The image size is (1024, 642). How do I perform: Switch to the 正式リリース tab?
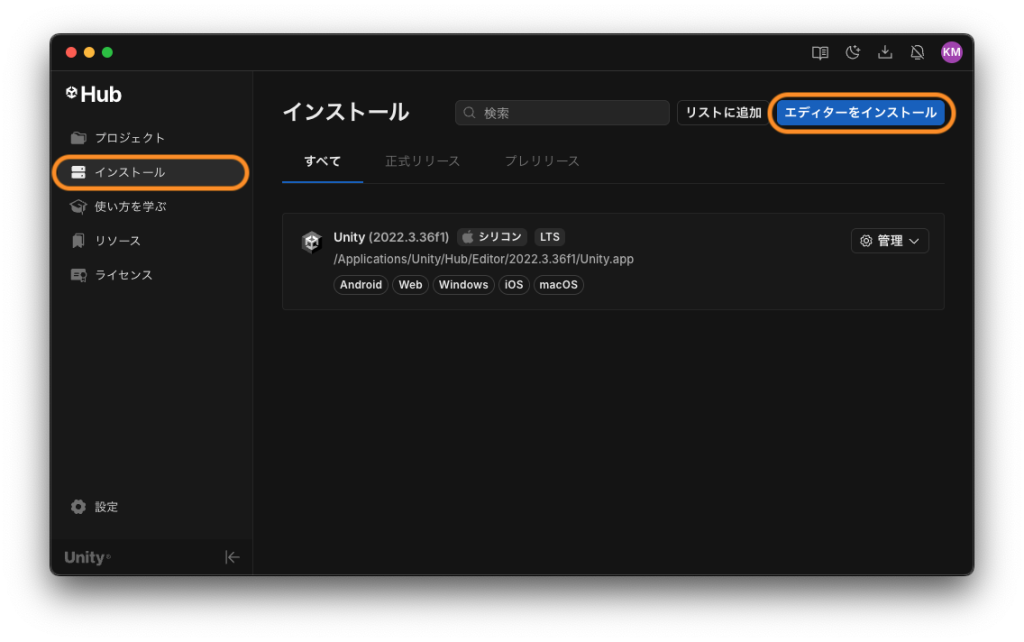[x=423, y=161]
